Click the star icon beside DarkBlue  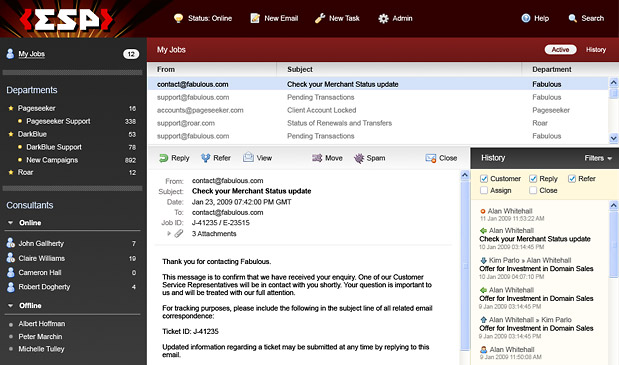click(11, 134)
